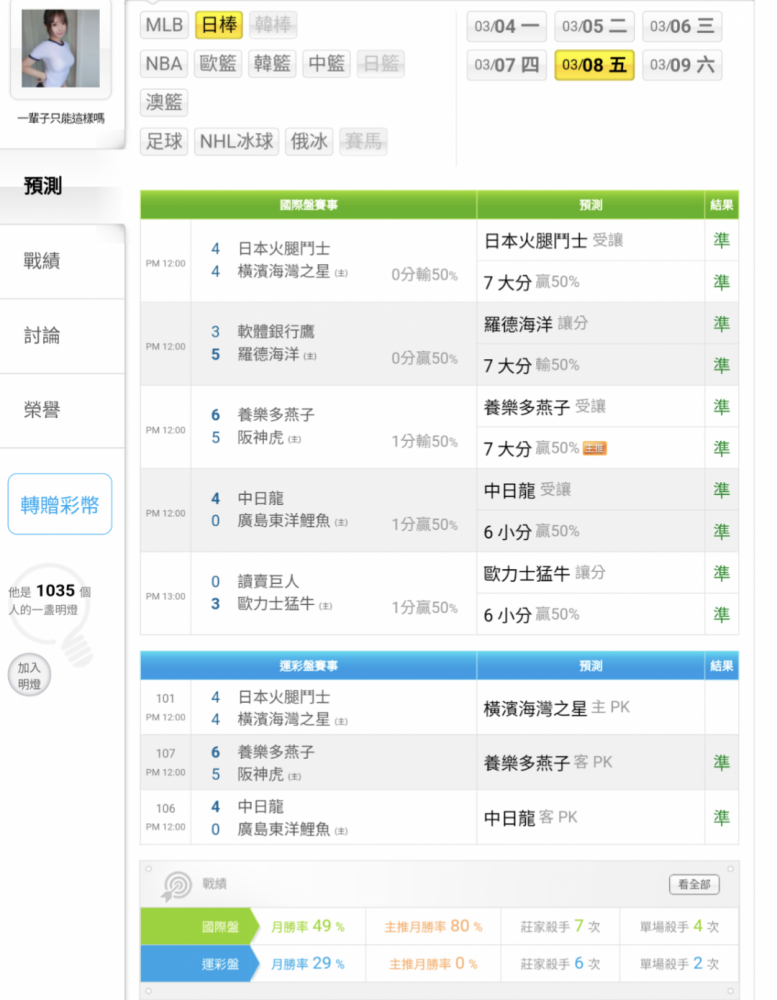Click the green 國際盤 label
Screen dimensions: 777x1000
(x=199, y=927)
